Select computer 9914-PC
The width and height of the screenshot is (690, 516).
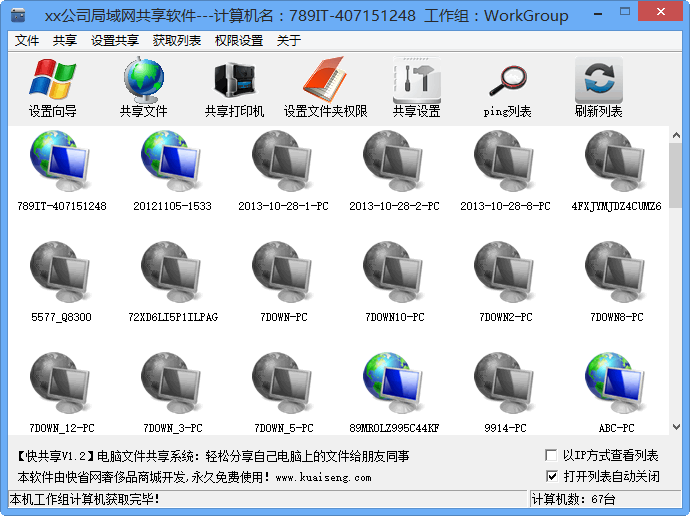(x=505, y=392)
